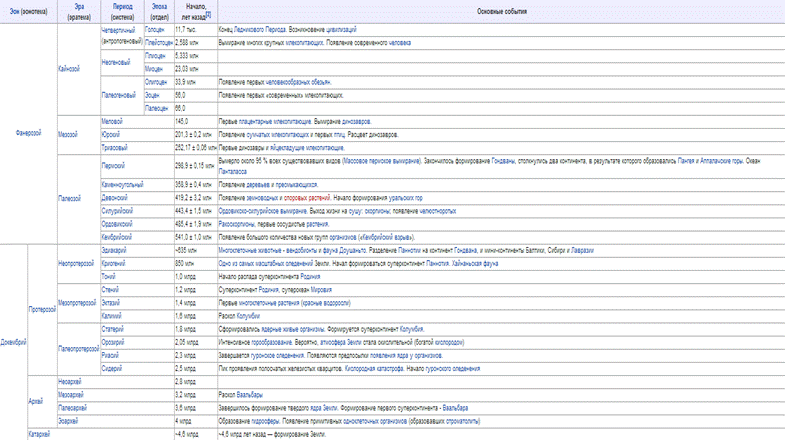Follow the Неопротерозой era link
Viewport: 785px width, 440px height.
pyautogui.click(x=76, y=263)
